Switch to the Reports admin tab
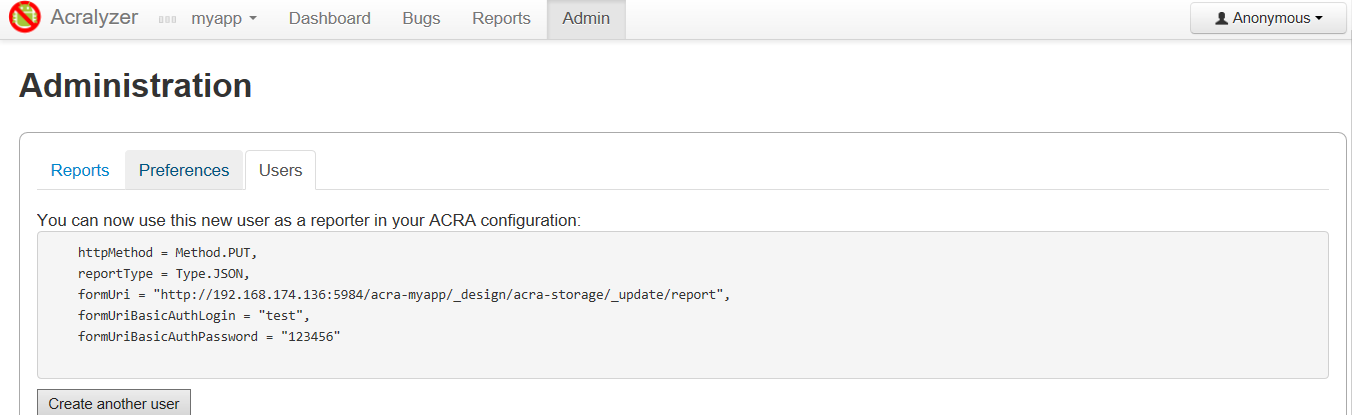The height and width of the screenshot is (415, 1352). point(80,170)
